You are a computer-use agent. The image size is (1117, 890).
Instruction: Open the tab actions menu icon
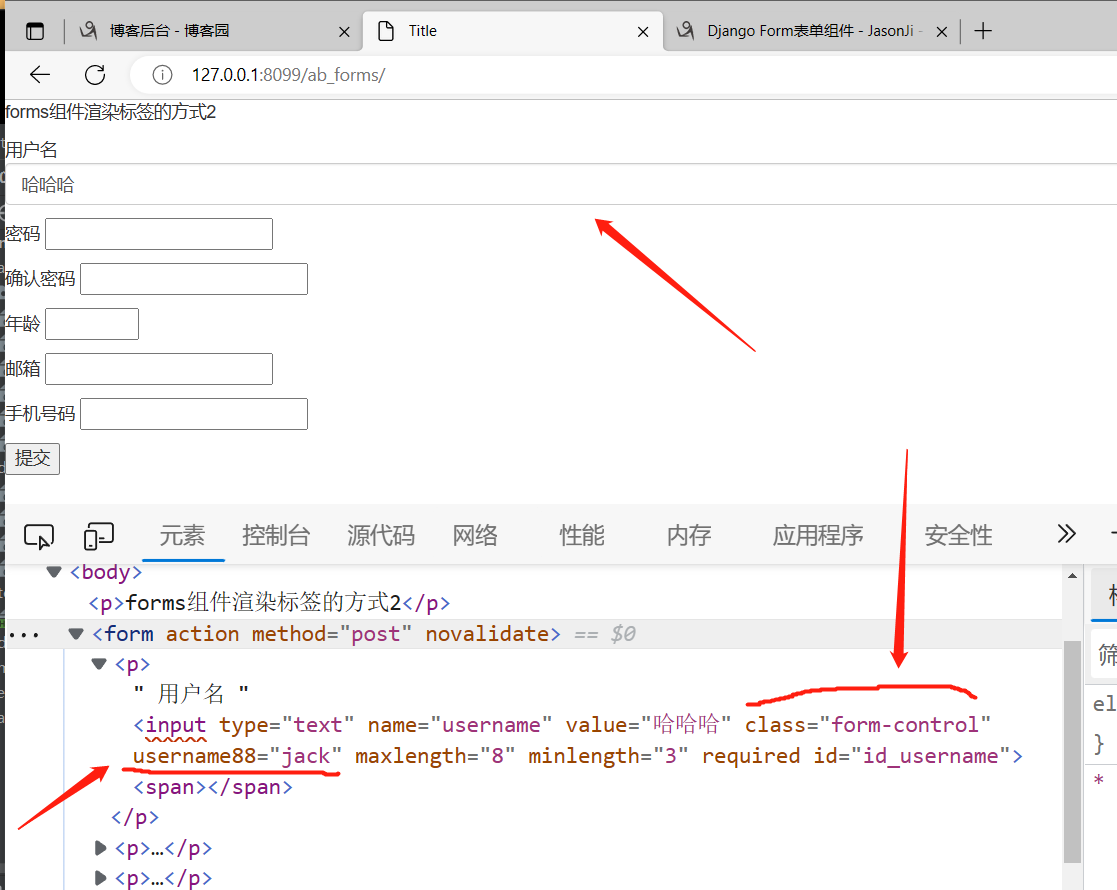coord(35,31)
